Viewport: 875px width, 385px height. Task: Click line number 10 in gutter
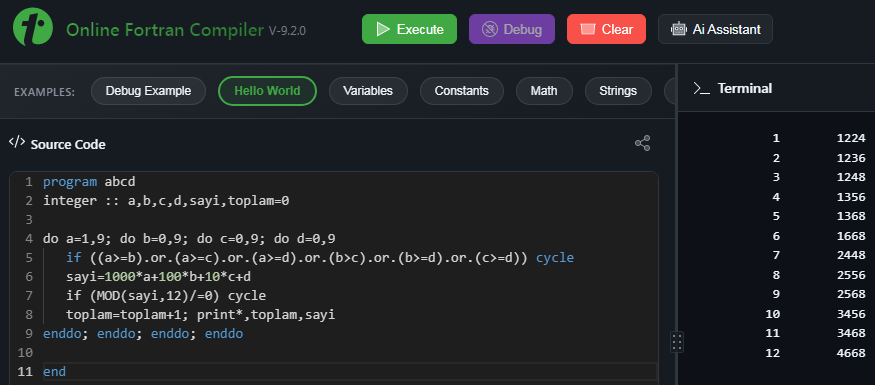point(26,353)
